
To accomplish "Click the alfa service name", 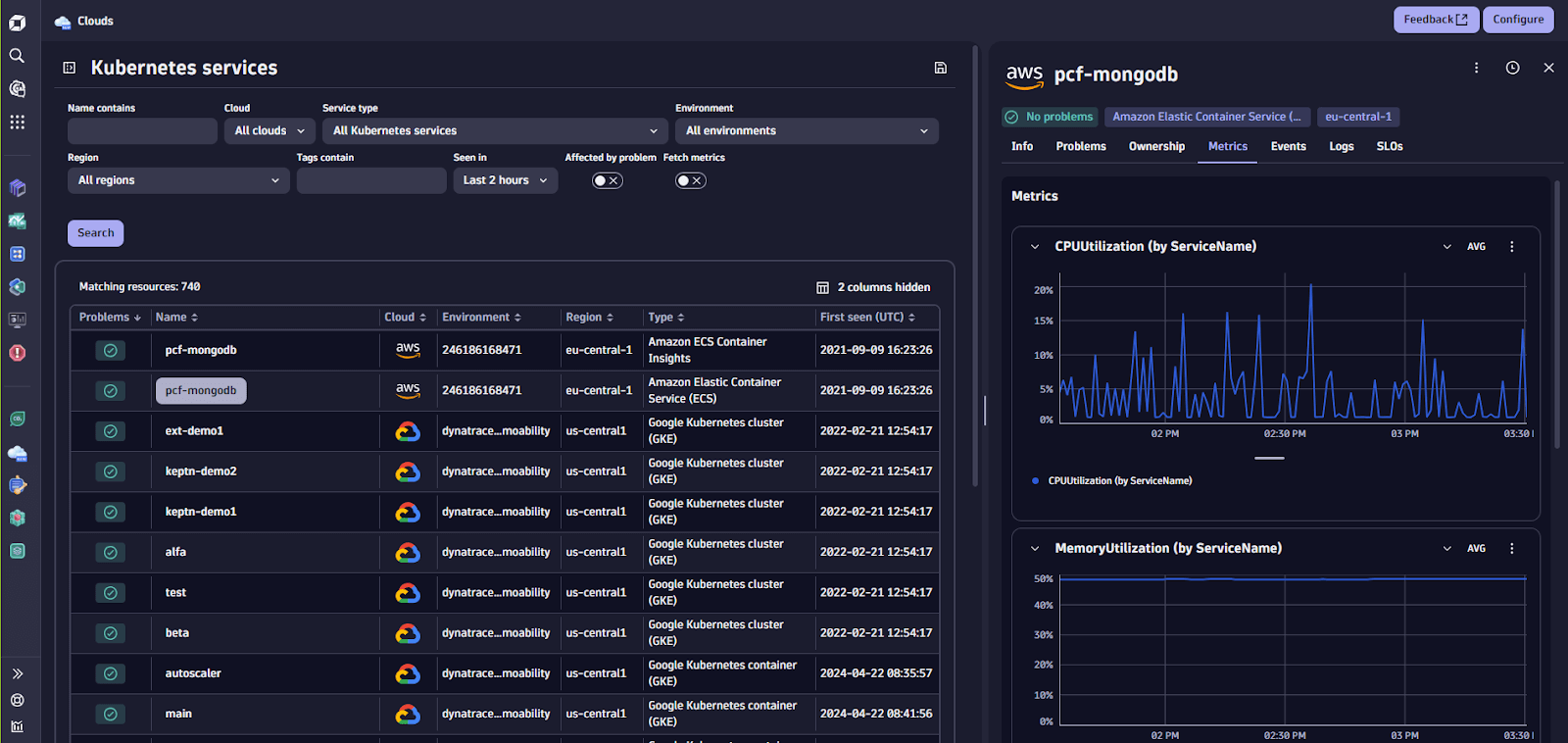I will pyautogui.click(x=175, y=552).
